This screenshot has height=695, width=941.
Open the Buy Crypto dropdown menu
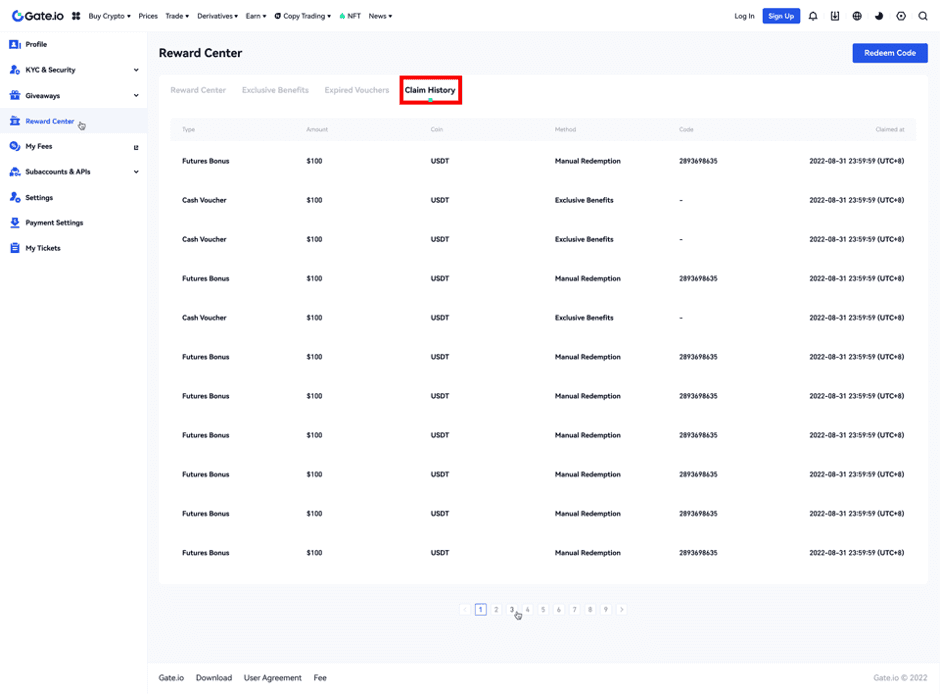[109, 16]
